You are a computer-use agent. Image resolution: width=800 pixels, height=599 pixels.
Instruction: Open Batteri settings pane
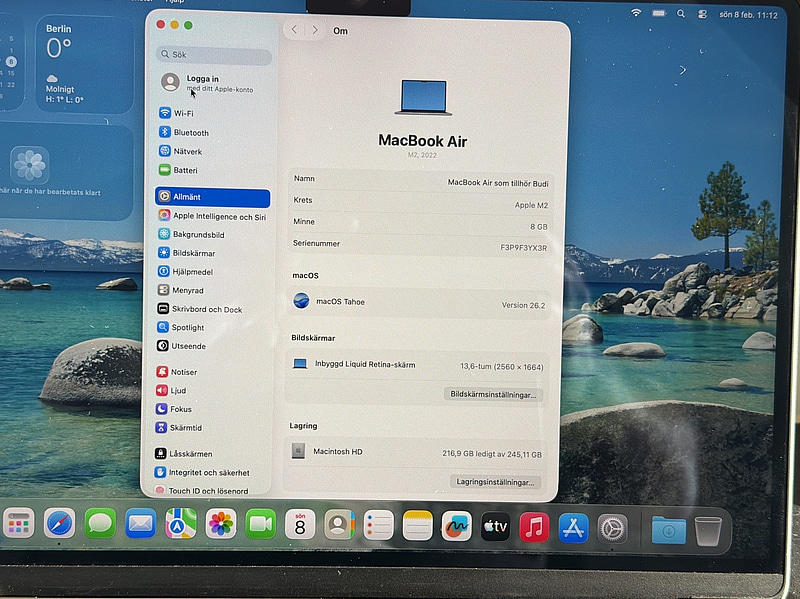click(185, 170)
